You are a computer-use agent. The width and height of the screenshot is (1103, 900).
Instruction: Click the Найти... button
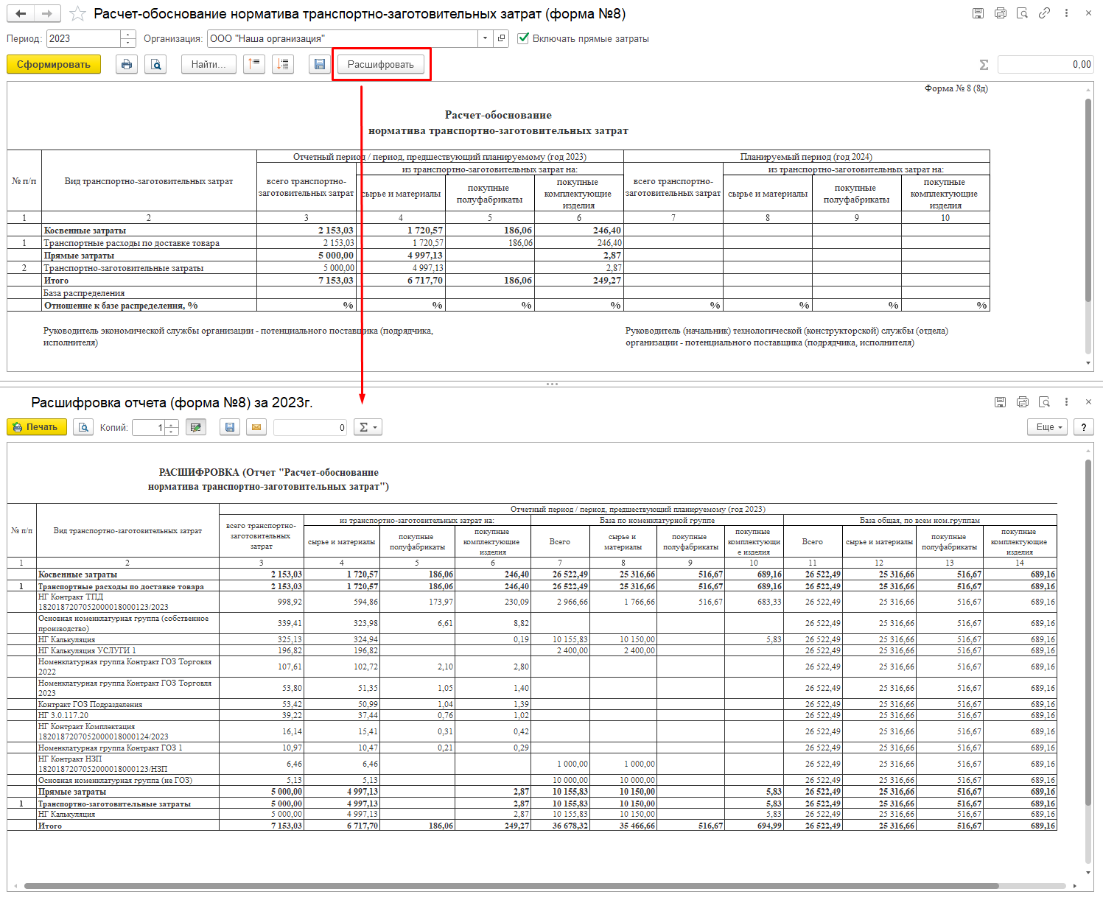(x=209, y=64)
